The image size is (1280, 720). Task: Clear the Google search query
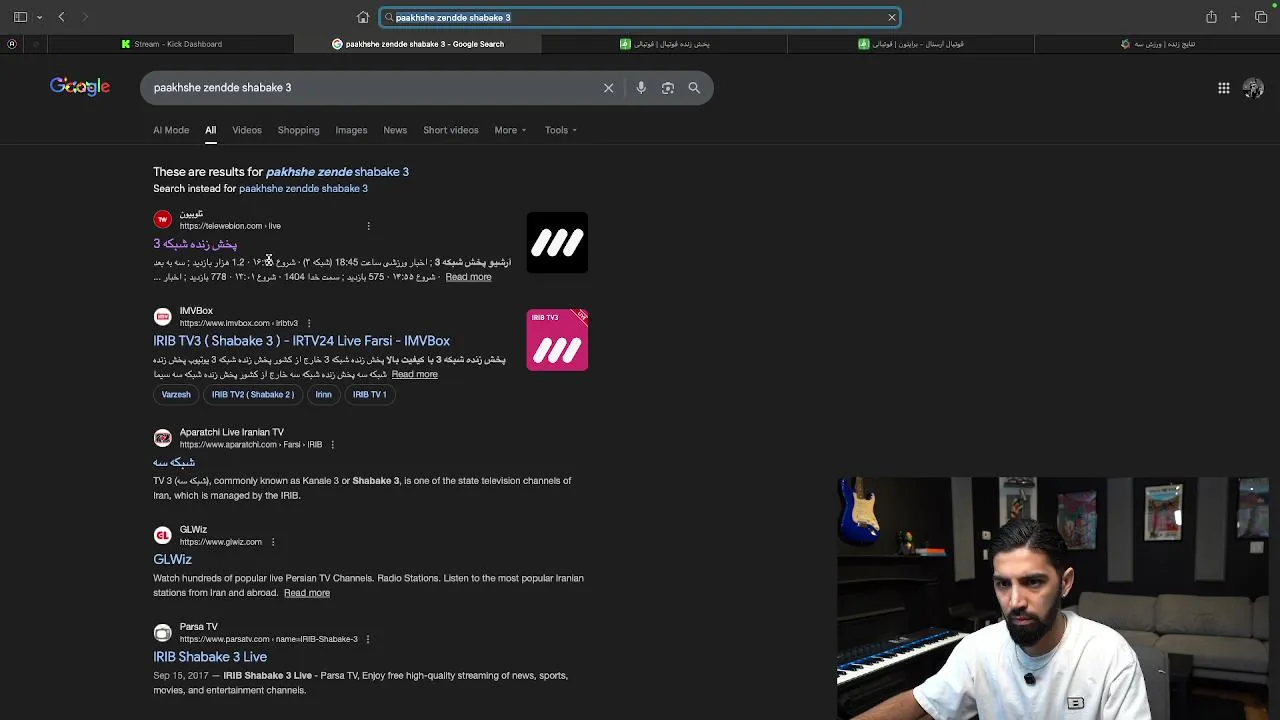(608, 88)
